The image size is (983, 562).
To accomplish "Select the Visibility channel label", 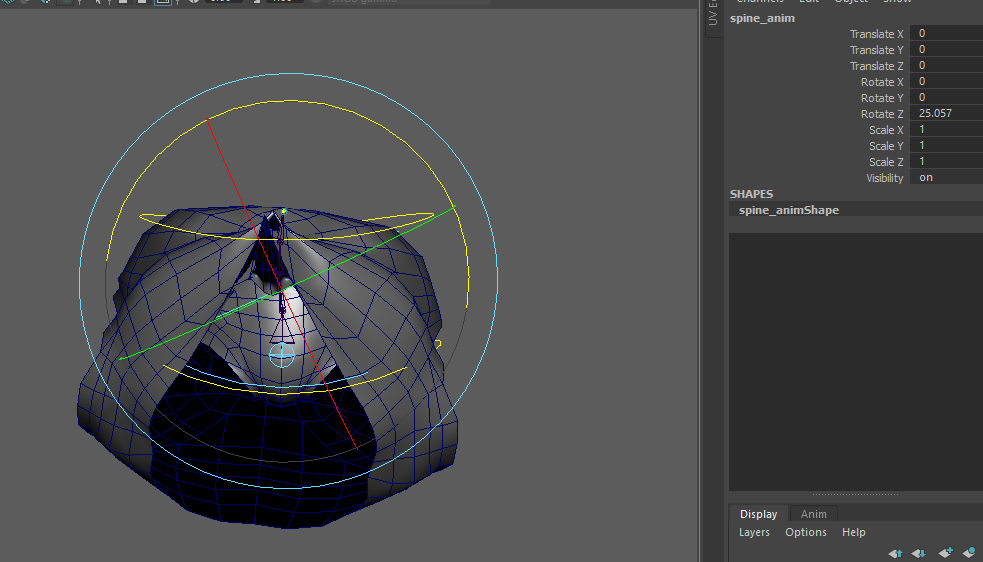I will (x=885, y=178).
